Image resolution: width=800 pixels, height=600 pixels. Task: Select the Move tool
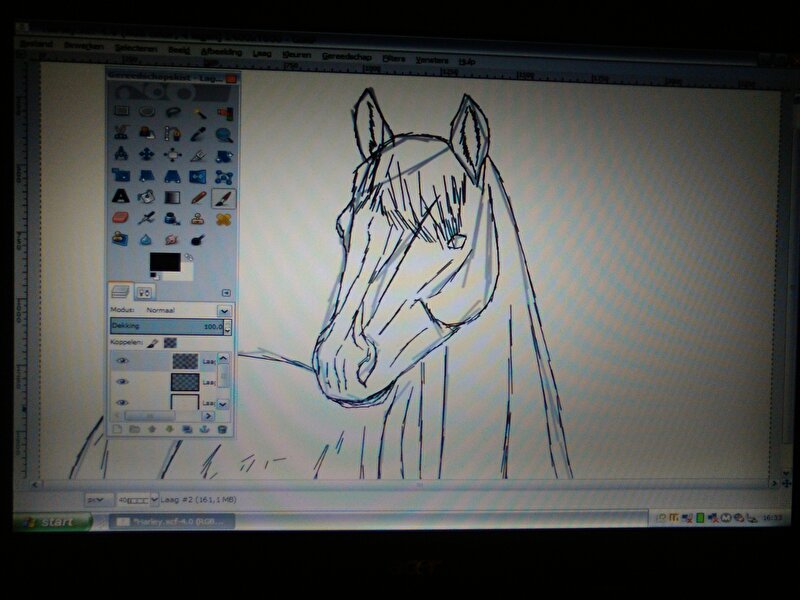coord(147,155)
